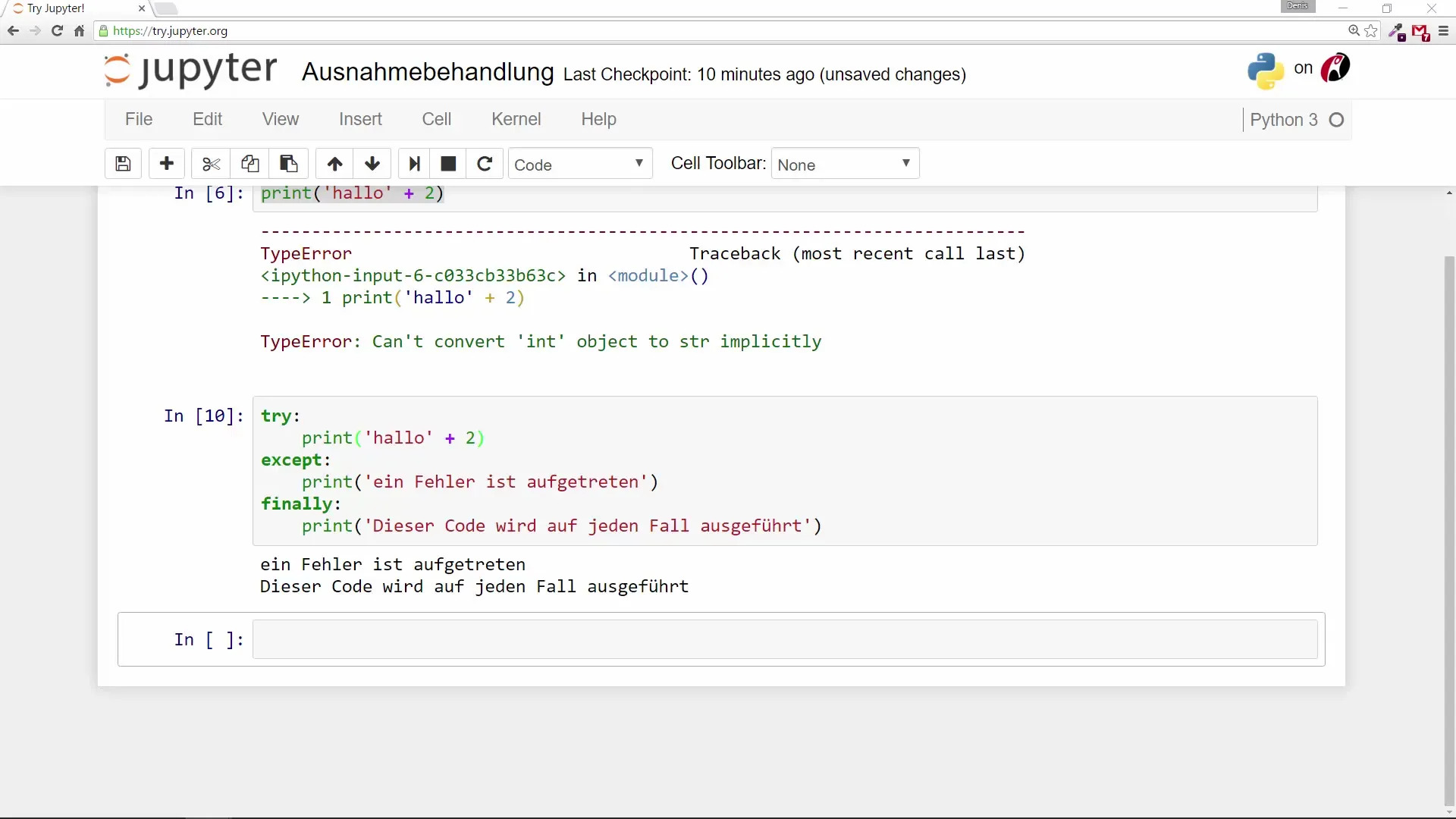This screenshot has height=819, width=1456.
Task: Click the 'try:' keyword in the code
Action: (281, 416)
